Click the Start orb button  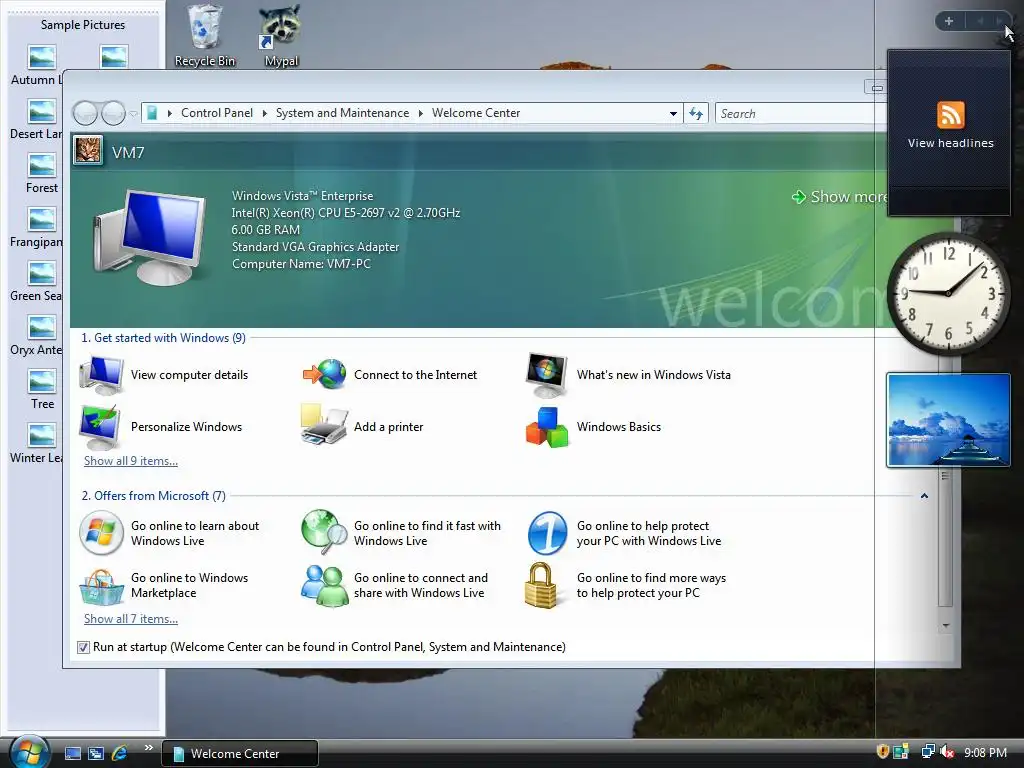pyautogui.click(x=29, y=752)
